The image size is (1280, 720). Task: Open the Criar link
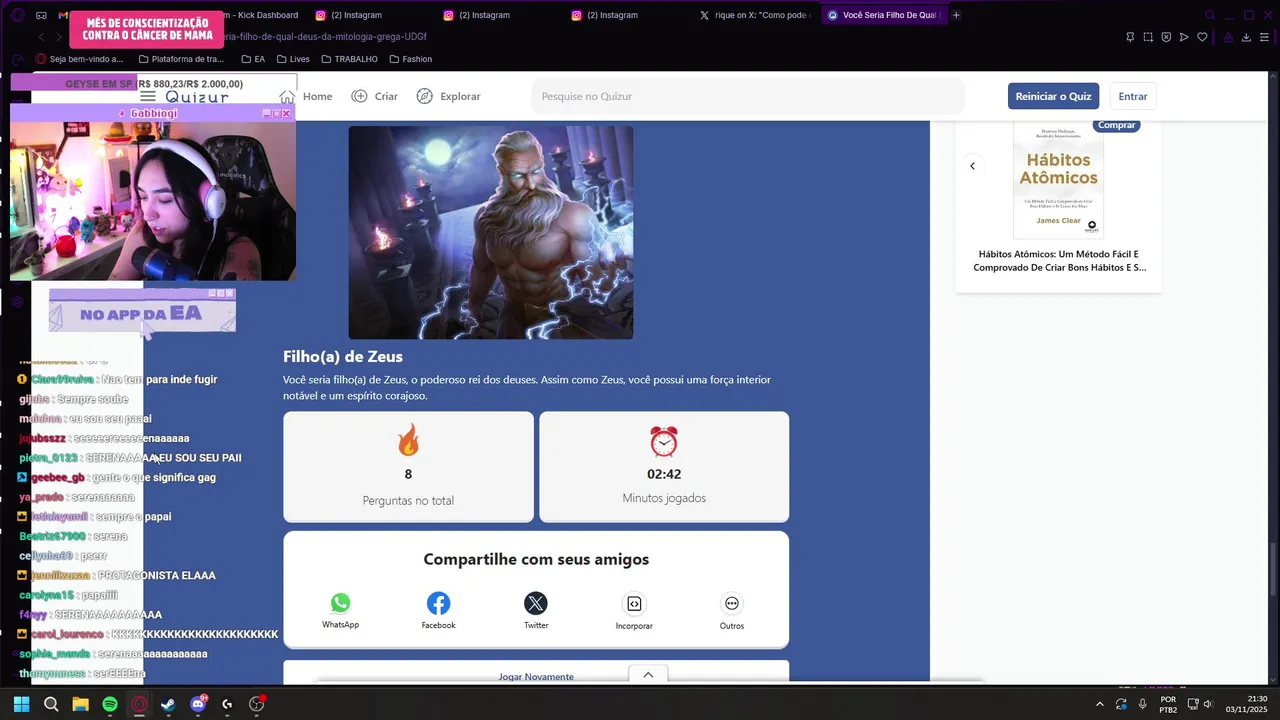pos(386,96)
